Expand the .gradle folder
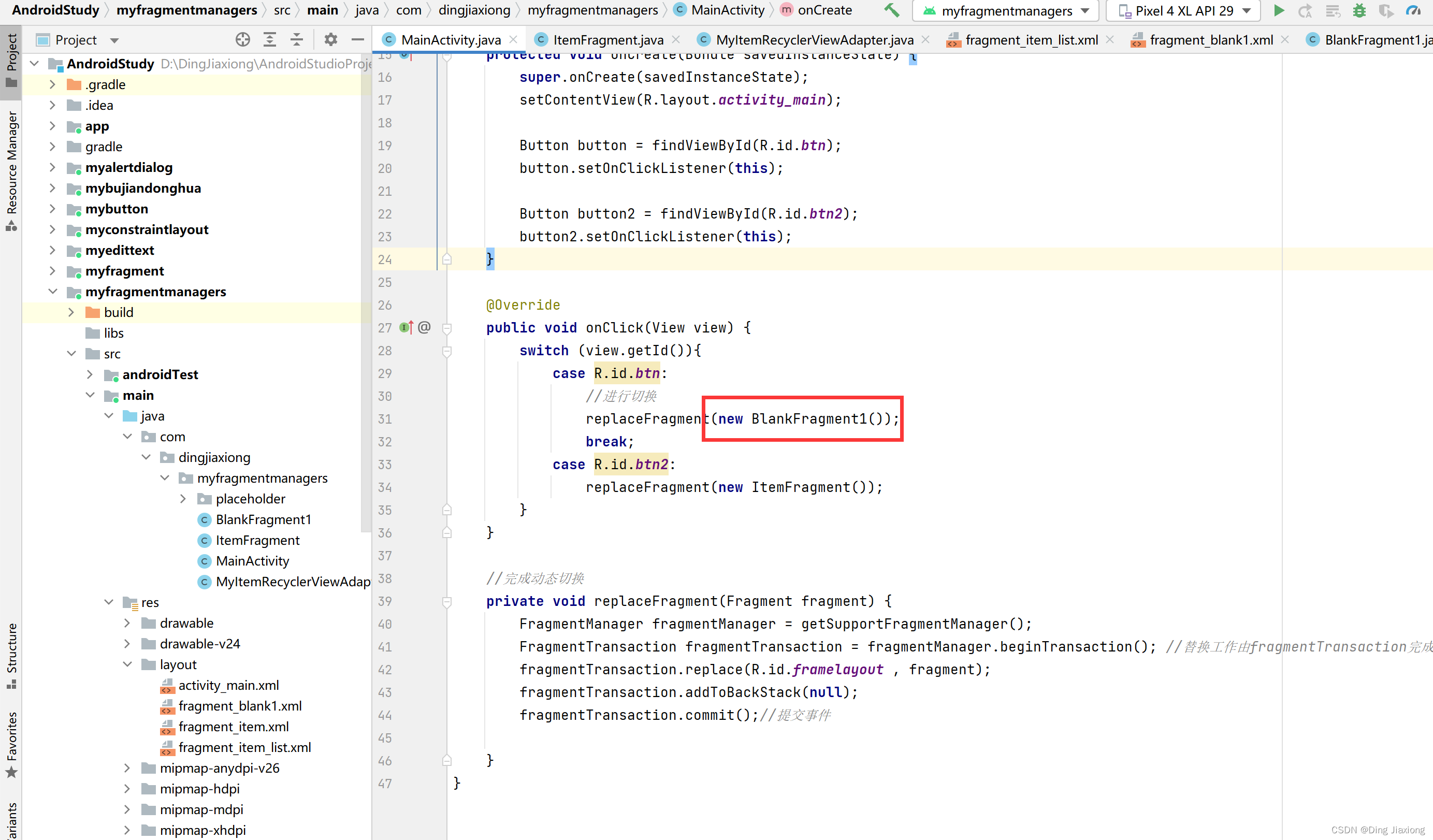This screenshot has width=1433, height=840. [x=52, y=84]
